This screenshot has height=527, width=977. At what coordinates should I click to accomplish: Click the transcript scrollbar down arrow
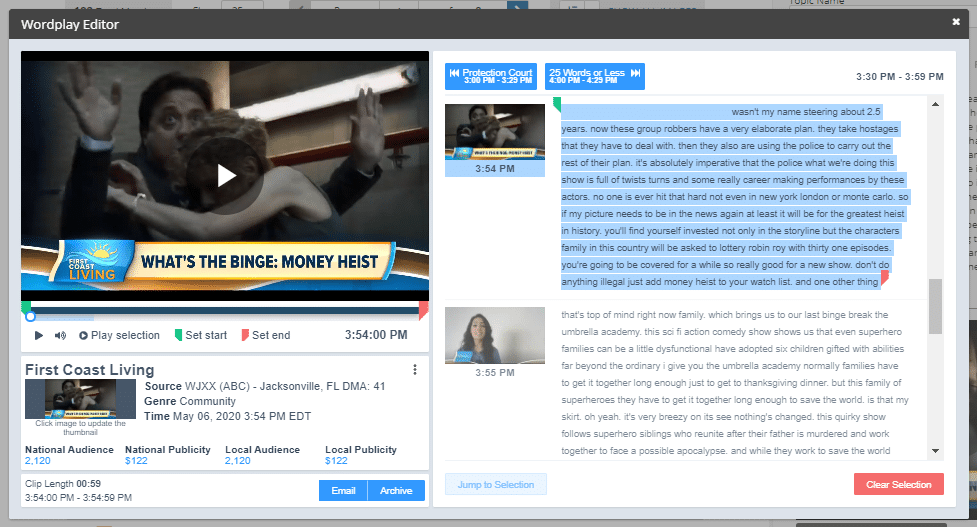(935, 450)
